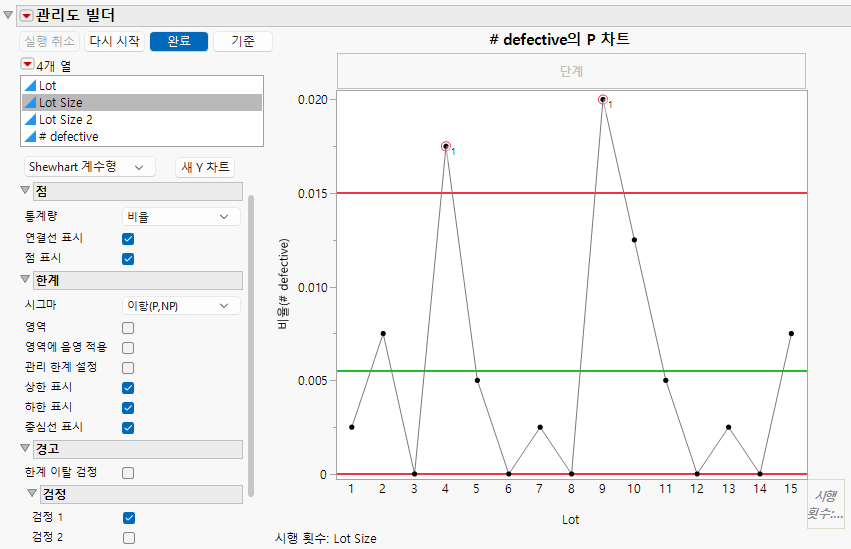Click the Y axis label 비율(# defective)
The height and width of the screenshot is (549, 851).
283,284
